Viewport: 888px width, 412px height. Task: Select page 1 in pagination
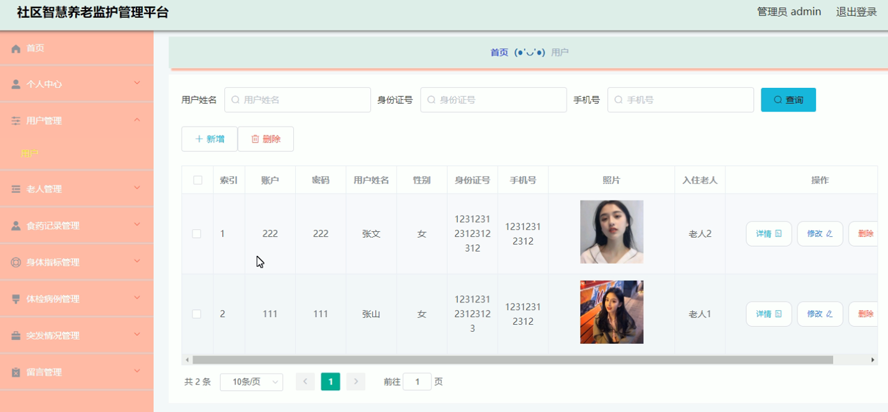(x=331, y=382)
